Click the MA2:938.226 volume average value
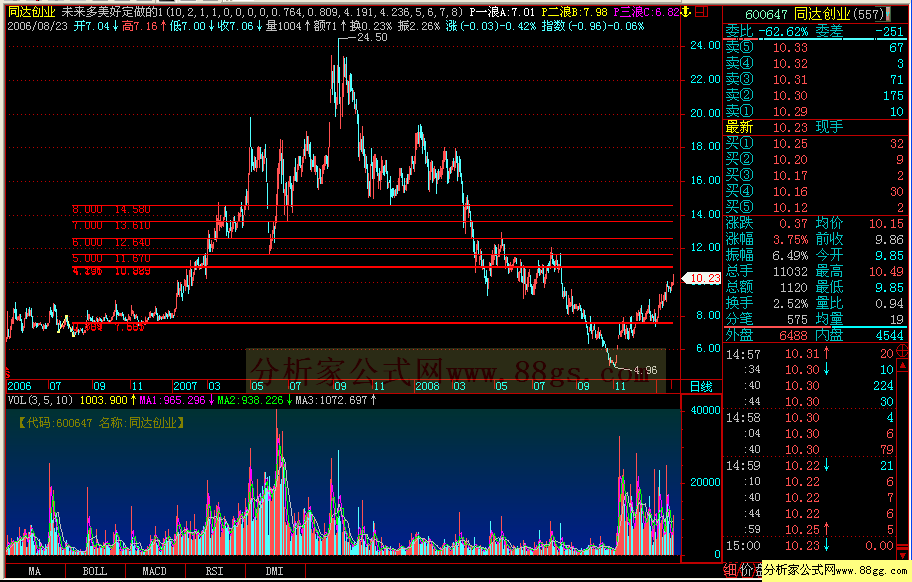Screen dimensions: 912x582 pos(250,400)
